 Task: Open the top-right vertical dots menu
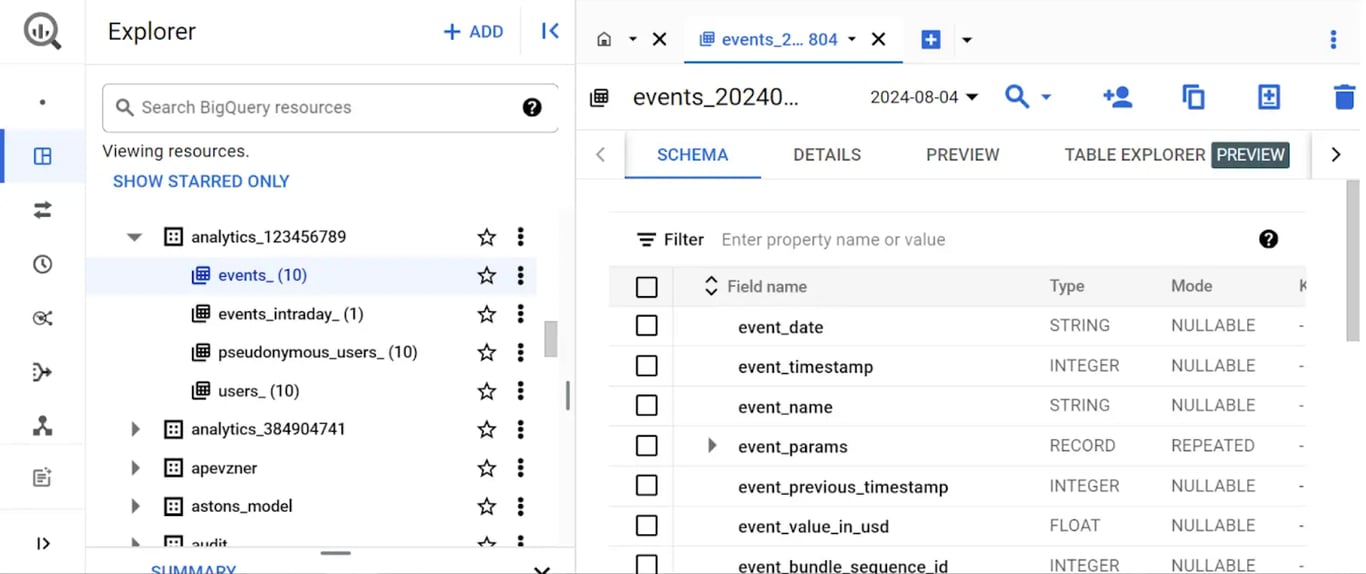[1333, 39]
